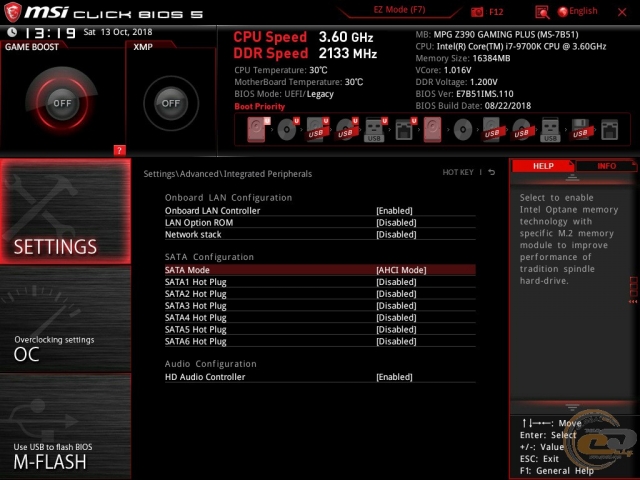Image resolution: width=640 pixels, height=480 pixels.
Task: Click the UEFI USB CD/DVD boot icon
Action: [347, 129]
